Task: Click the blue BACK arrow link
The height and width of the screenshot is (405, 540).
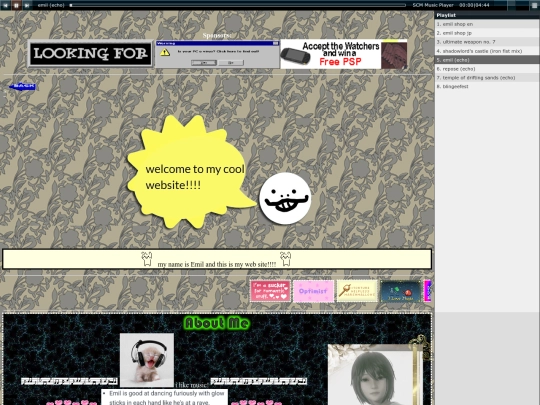Action: click(22, 86)
